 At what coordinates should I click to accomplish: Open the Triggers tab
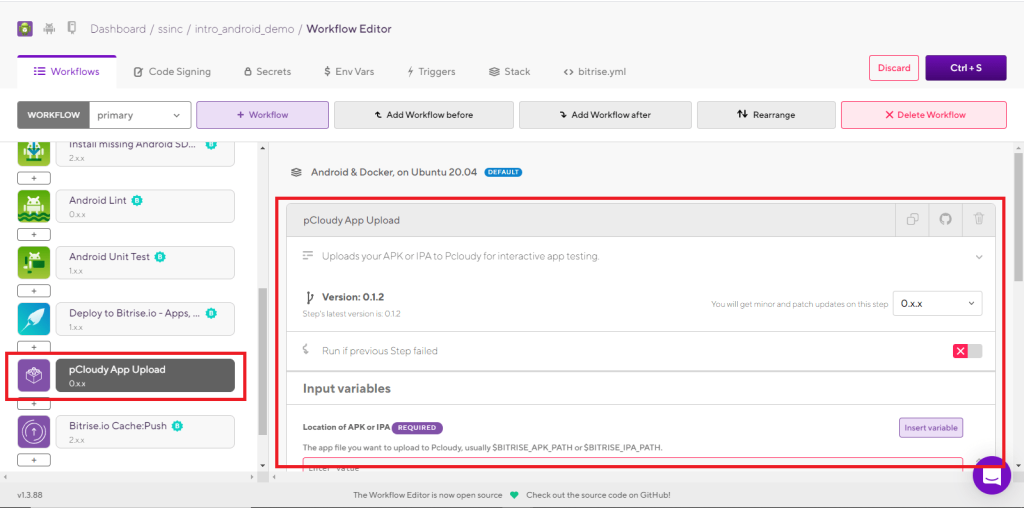pyautogui.click(x=431, y=72)
